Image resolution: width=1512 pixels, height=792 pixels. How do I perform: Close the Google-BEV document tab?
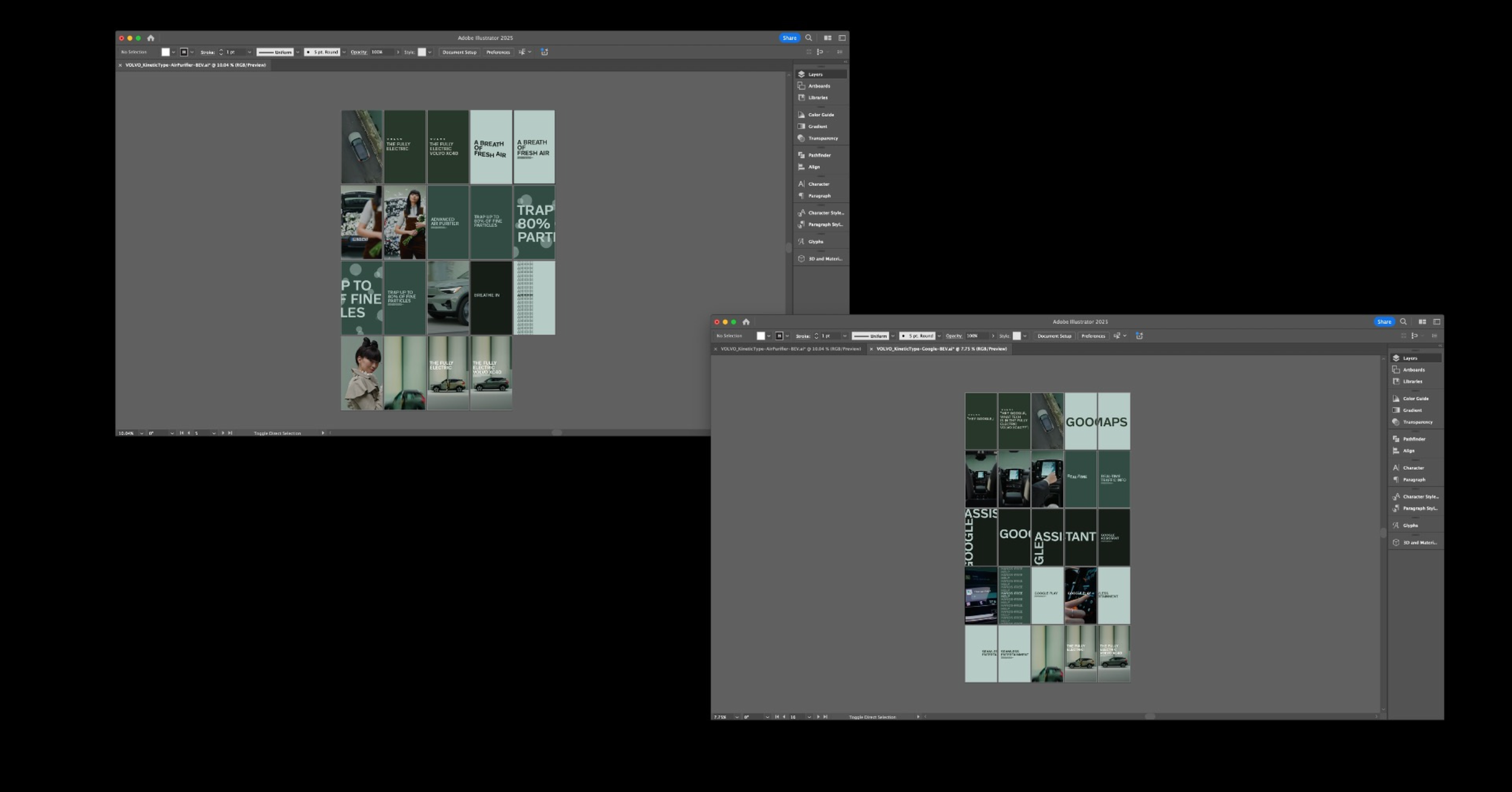(871, 349)
